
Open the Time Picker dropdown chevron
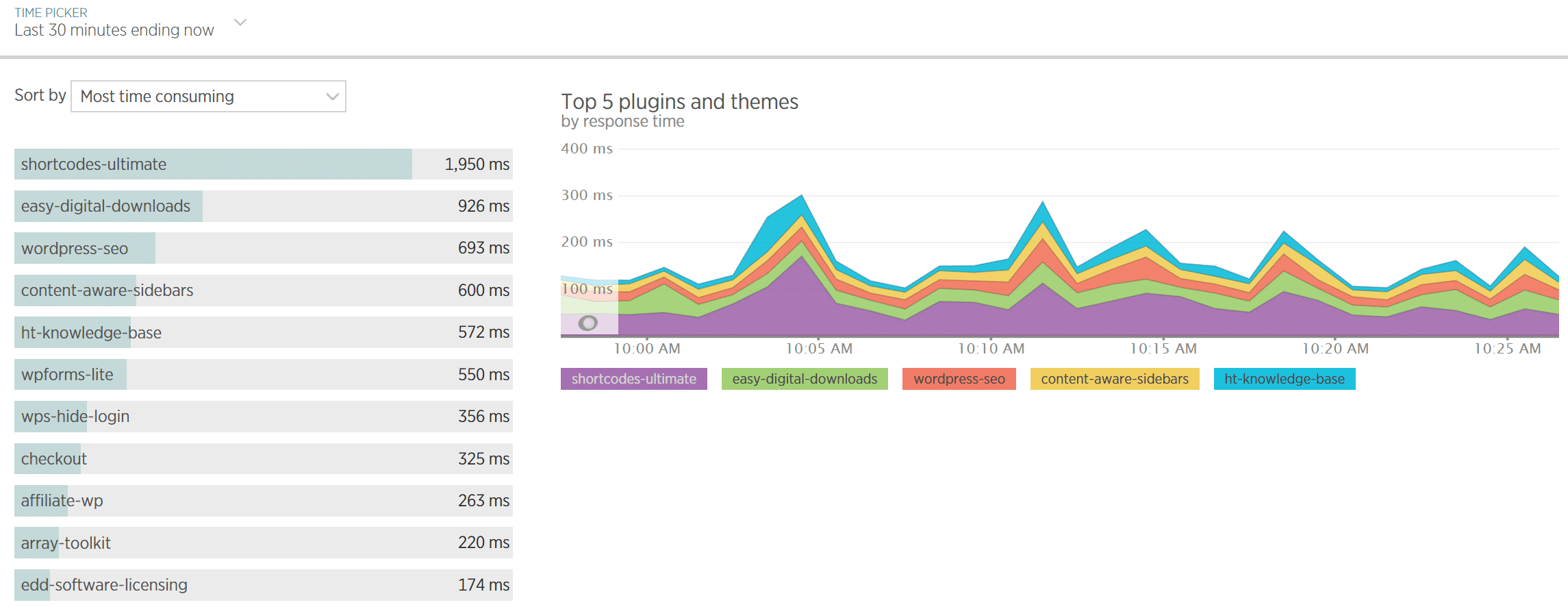coord(240,23)
